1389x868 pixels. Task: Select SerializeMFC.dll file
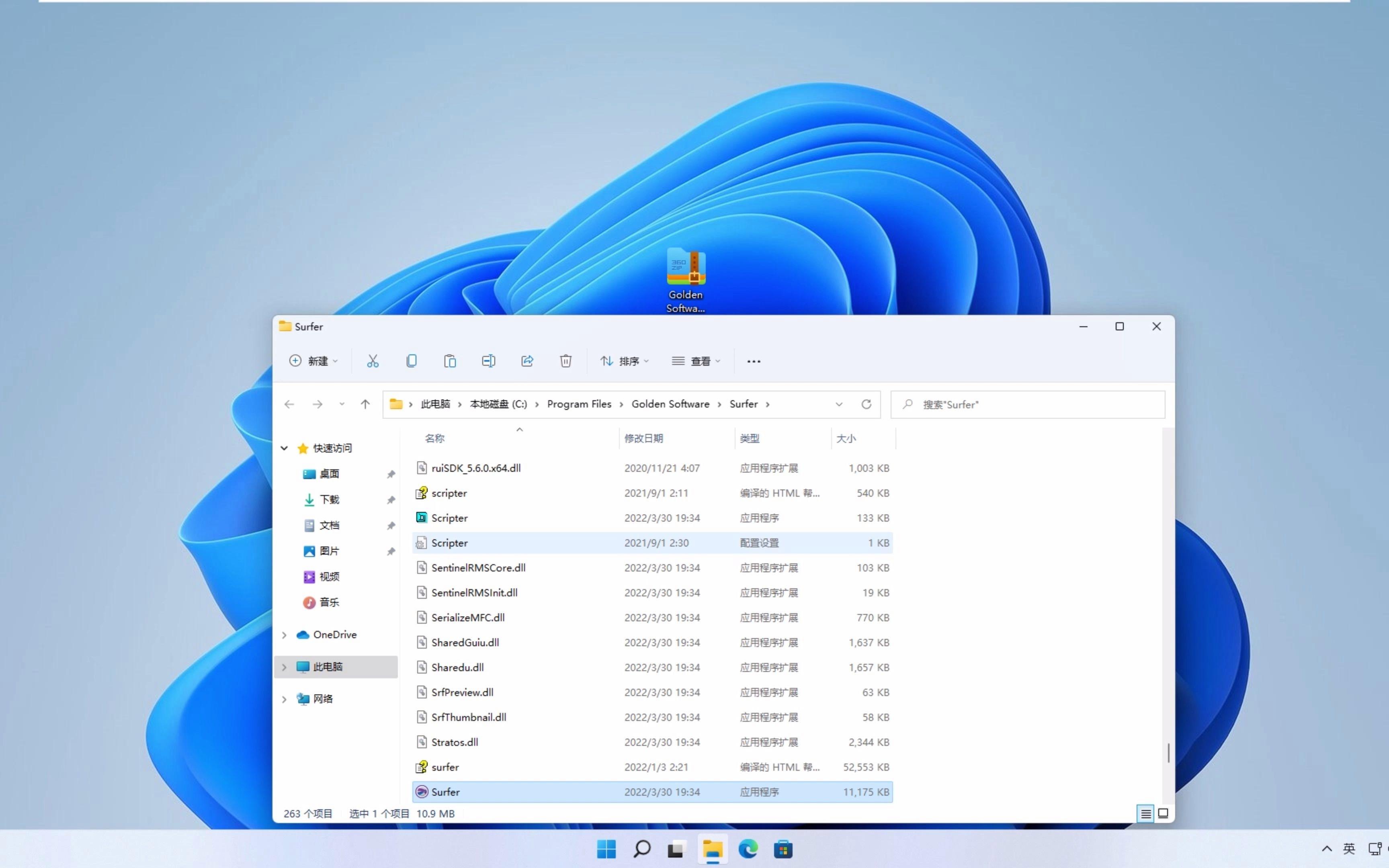pyautogui.click(x=653, y=618)
